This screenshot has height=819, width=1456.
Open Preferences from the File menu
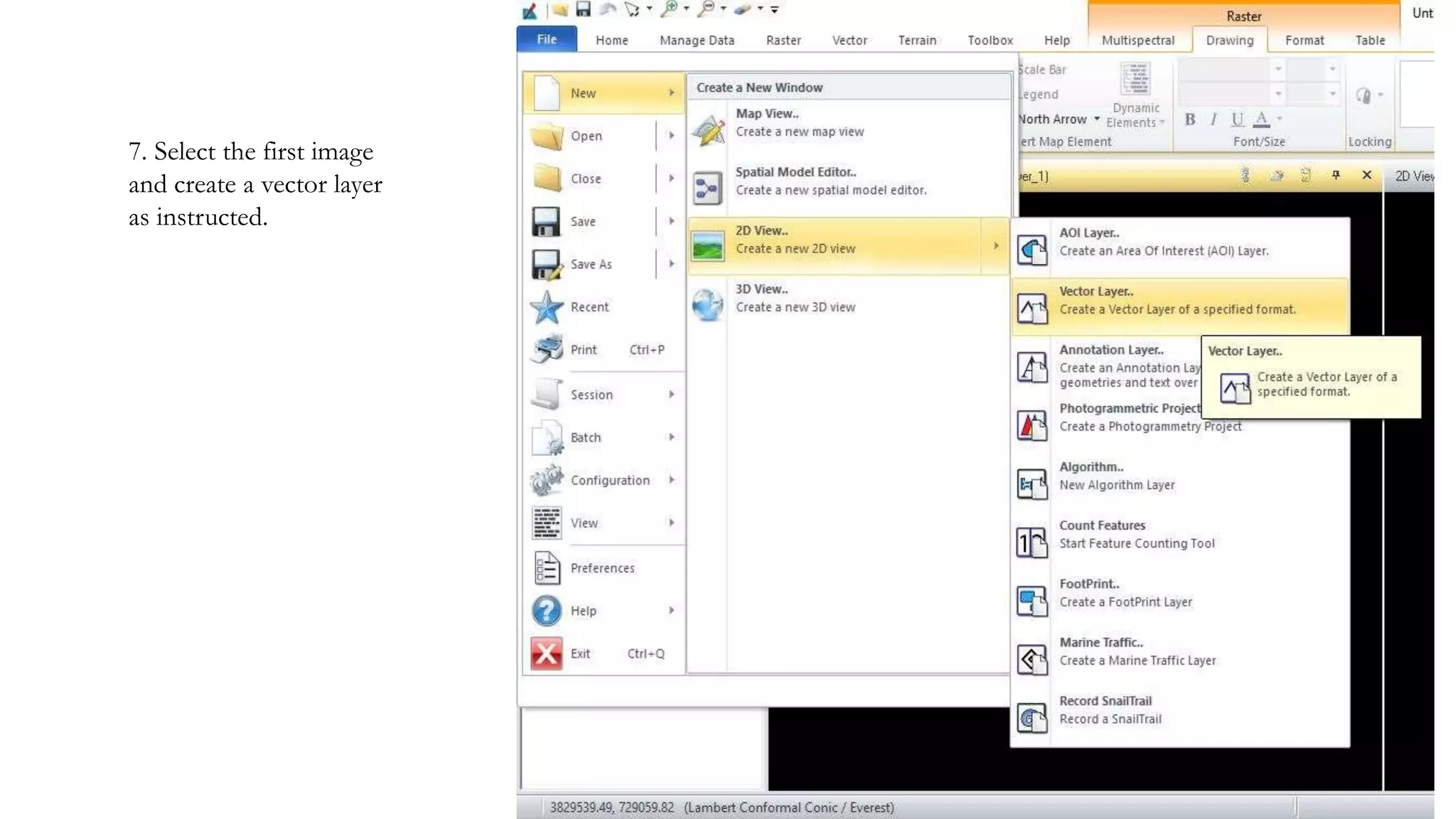[601, 568]
